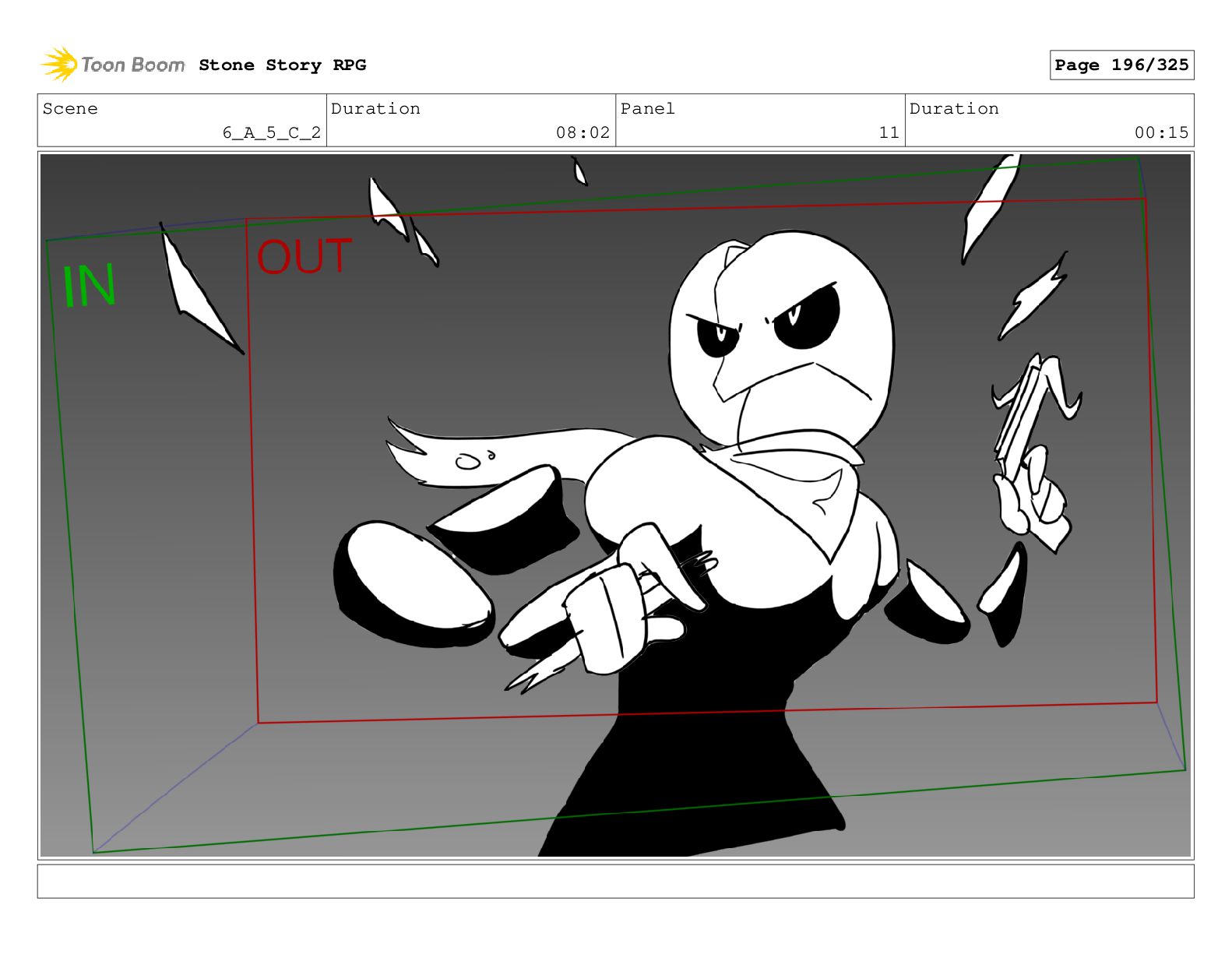Click the panel duration value '00:15'
The width and height of the screenshot is (1232, 954).
[x=1161, y=132]
